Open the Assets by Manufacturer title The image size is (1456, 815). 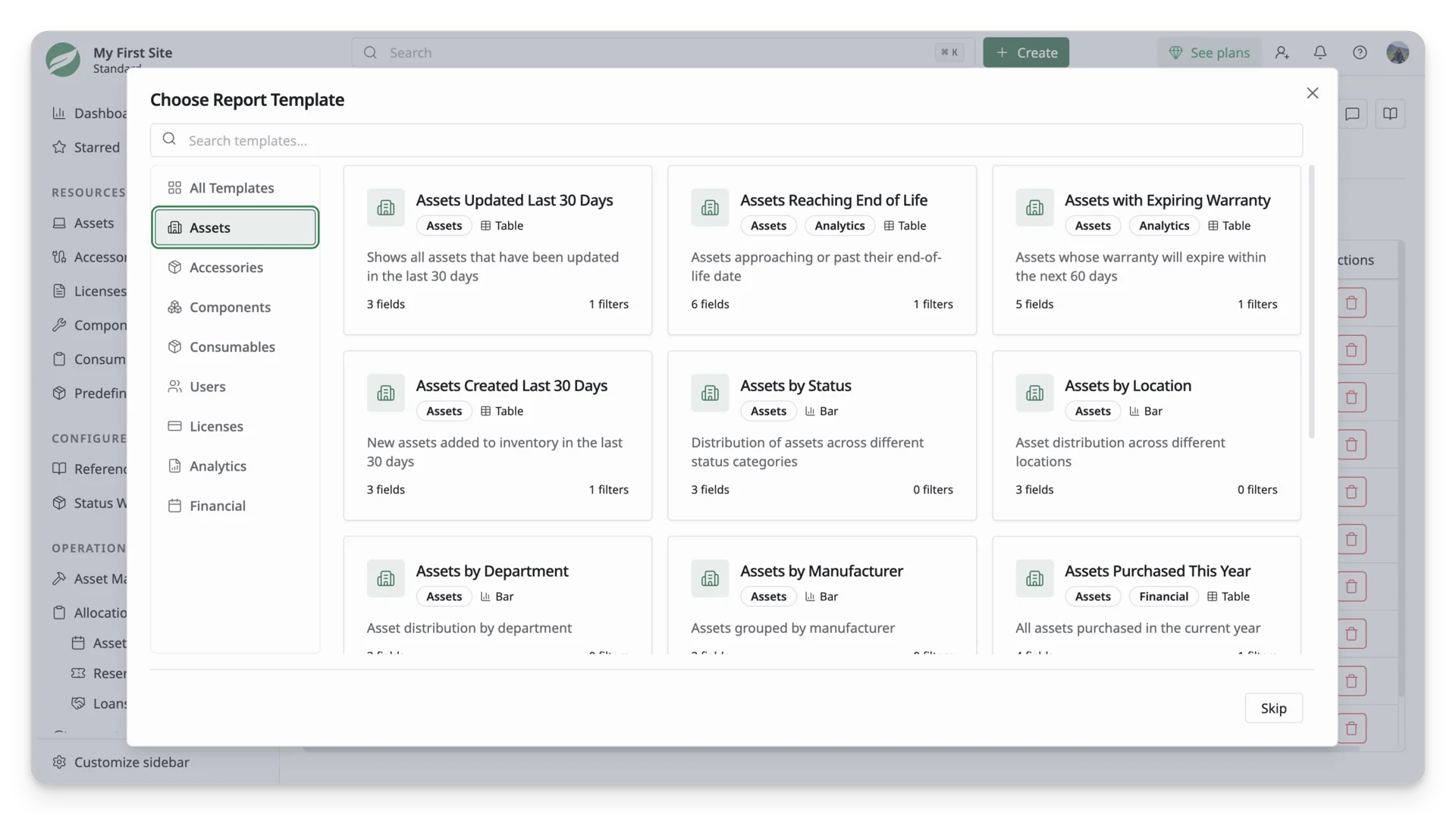(x=821, y=571)
